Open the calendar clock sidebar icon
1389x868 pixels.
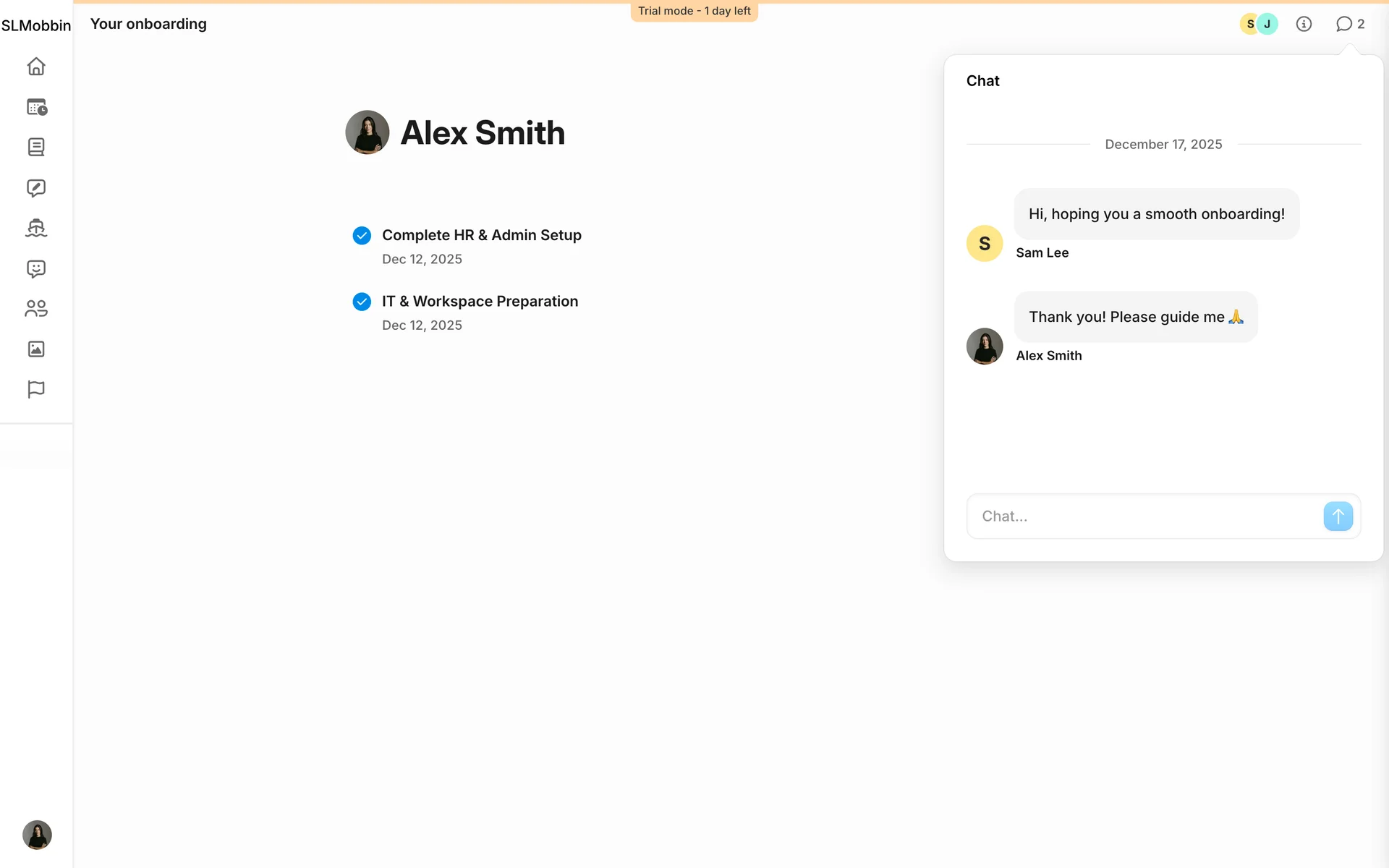[36, 107]
